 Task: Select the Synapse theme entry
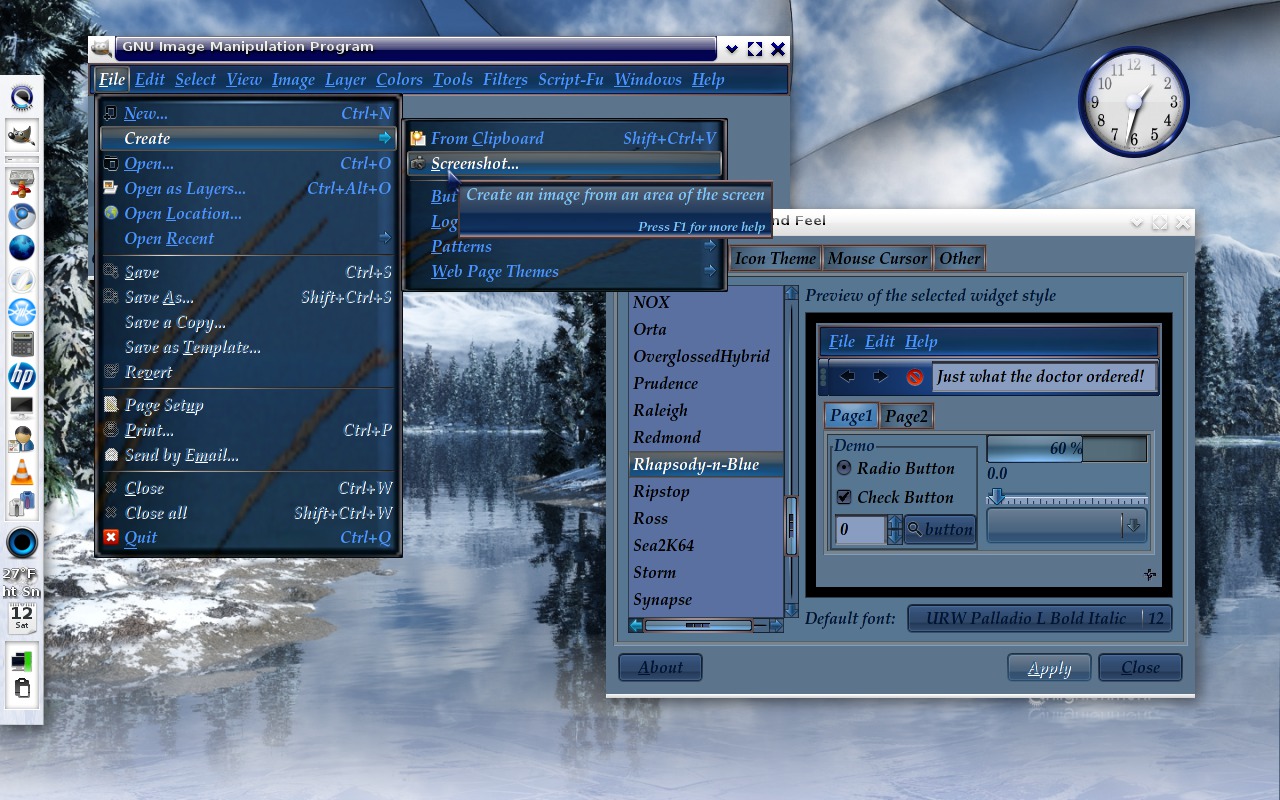(706, 599)
